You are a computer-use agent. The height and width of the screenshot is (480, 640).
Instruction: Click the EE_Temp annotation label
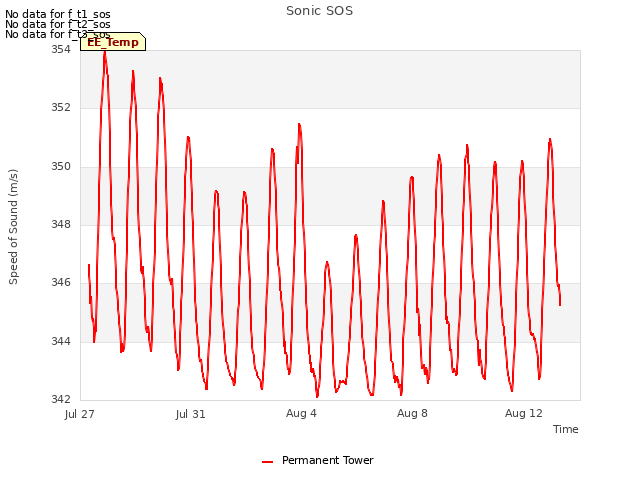point(113,42)
